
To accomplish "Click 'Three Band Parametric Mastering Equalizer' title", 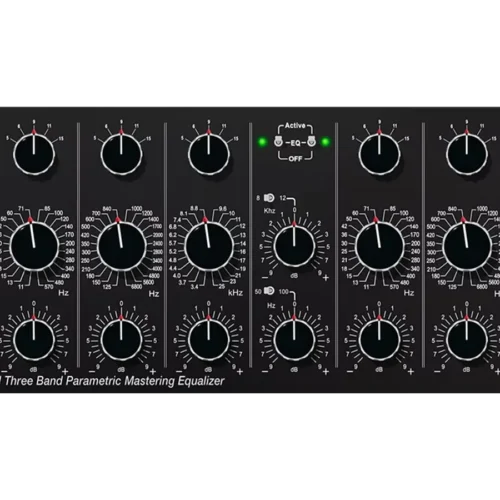I will (114, 381).
